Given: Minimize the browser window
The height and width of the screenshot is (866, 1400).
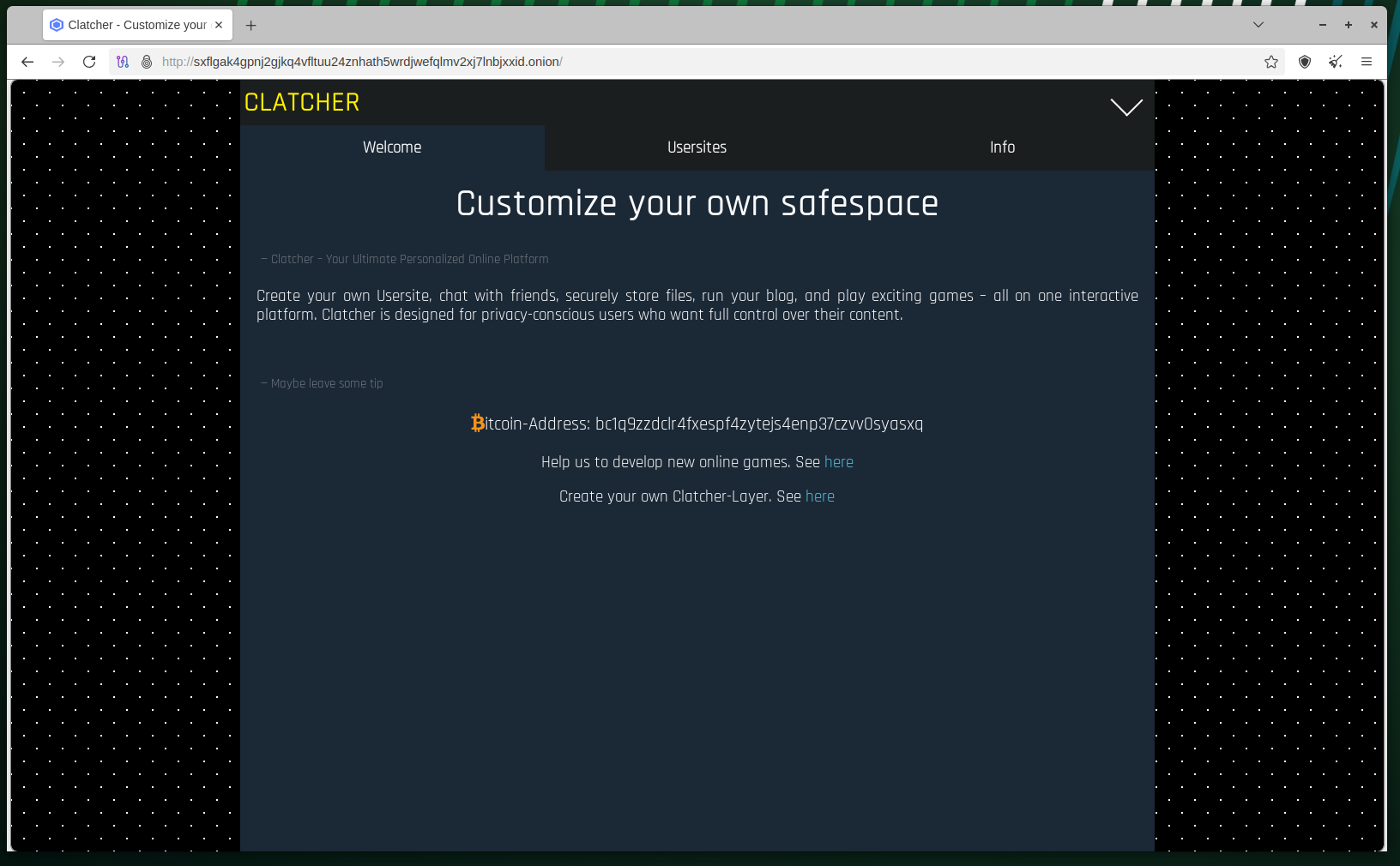Looking at the screenshot, I should pos(1323,25).
